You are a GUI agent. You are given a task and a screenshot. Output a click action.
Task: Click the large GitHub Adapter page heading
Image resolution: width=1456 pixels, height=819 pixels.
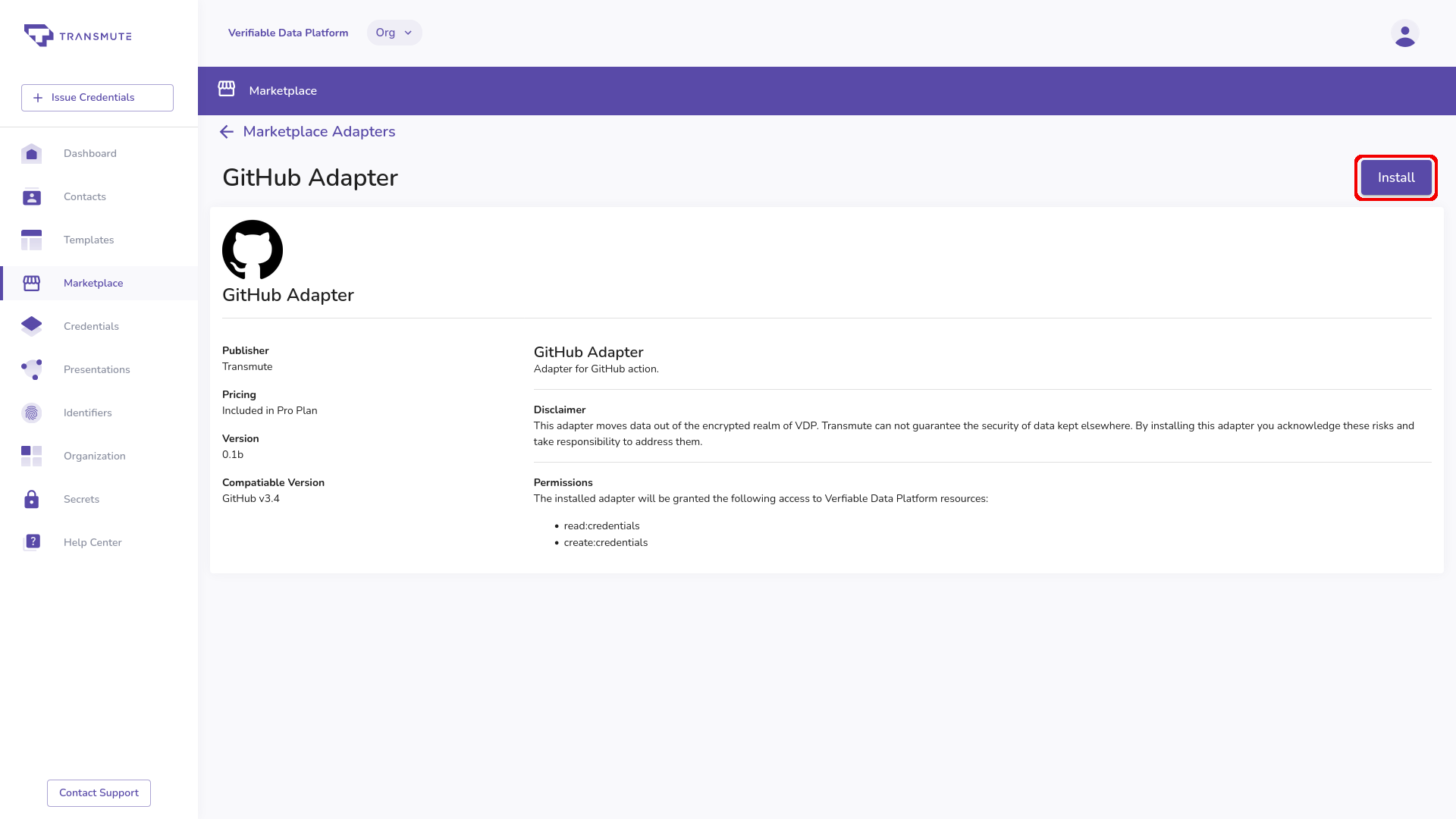[x=310, y=177]
